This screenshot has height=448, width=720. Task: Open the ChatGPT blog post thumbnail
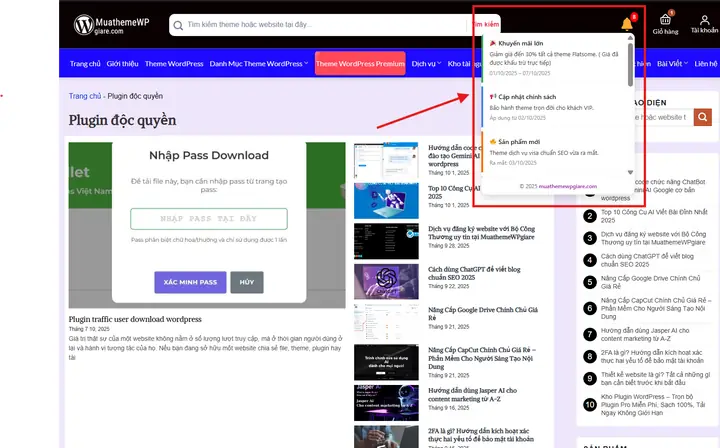click(x=386, y=281)
